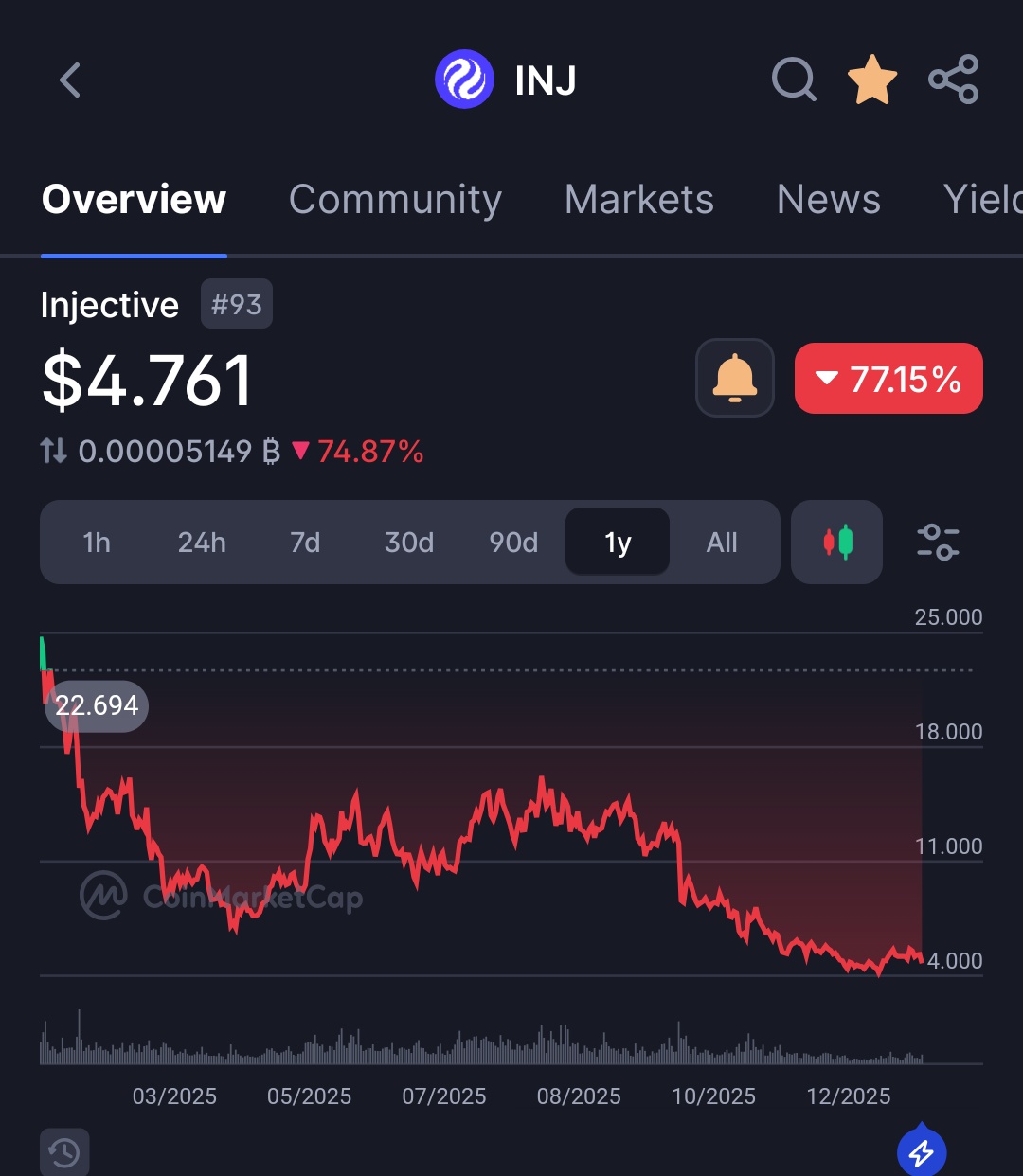This screenshot has height=1176, width=1023.
Task: Choose the All time range
Action: point(722,543)
